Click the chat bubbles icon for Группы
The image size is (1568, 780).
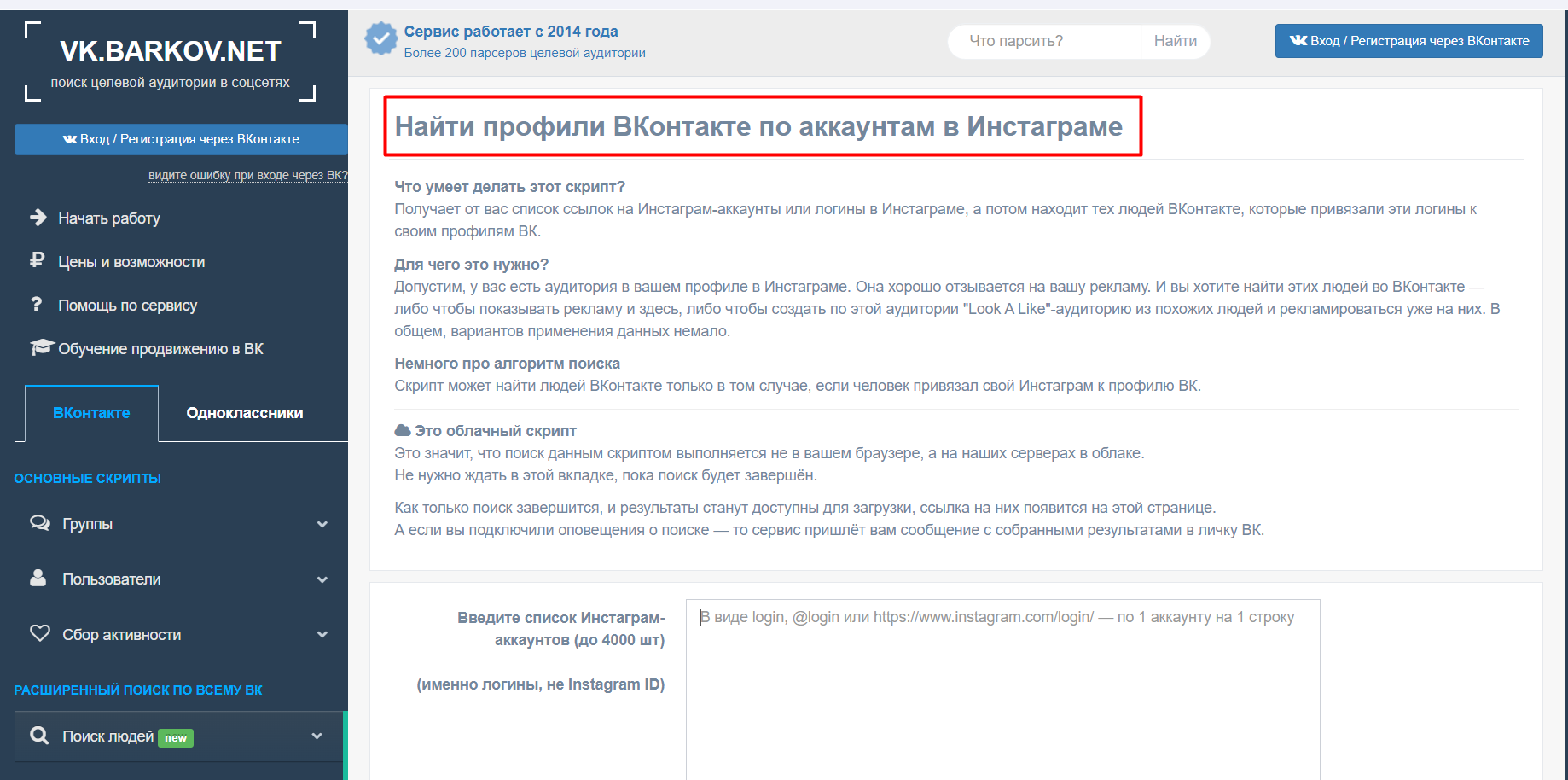click(x=40, y=522)
